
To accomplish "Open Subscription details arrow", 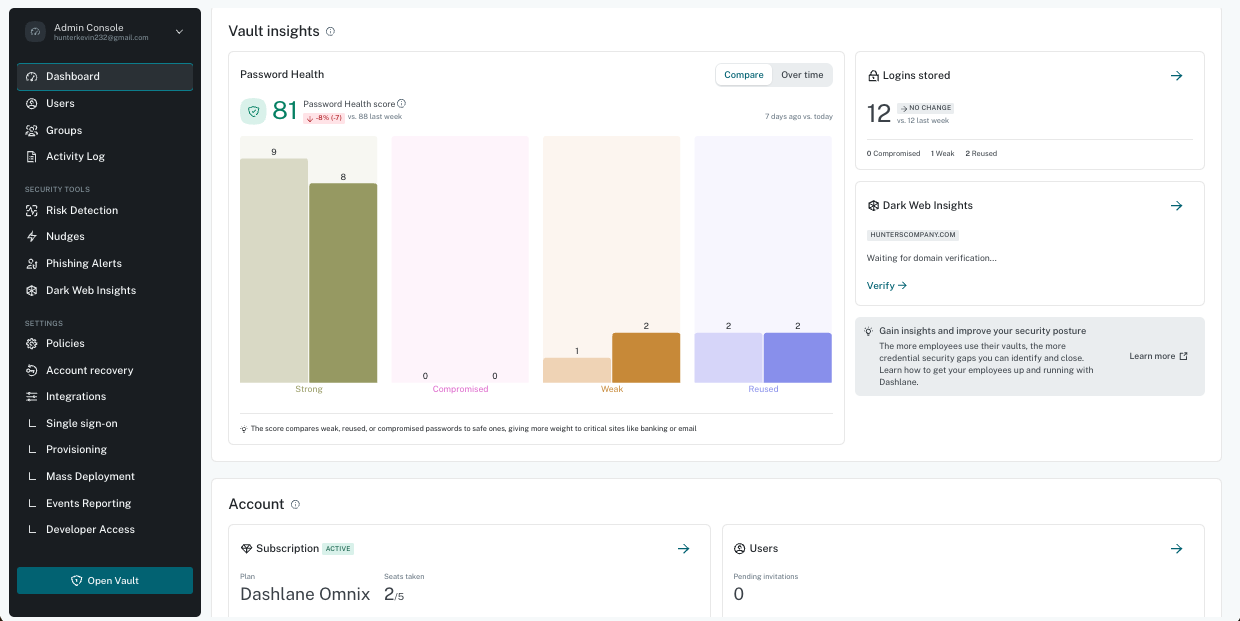I will tap(684, 549).
